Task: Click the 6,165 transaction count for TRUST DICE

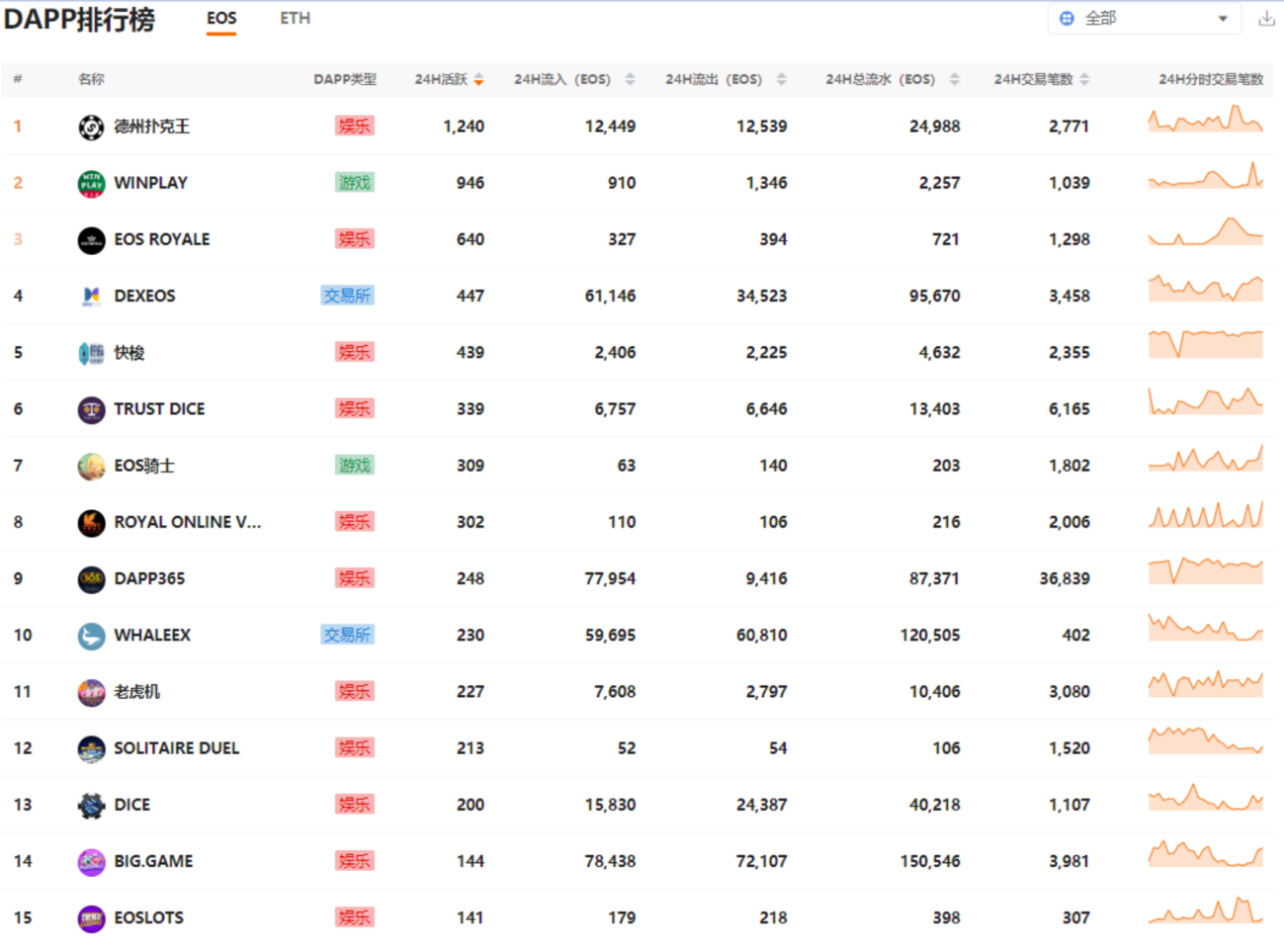Action: (x=1070, y=409)
